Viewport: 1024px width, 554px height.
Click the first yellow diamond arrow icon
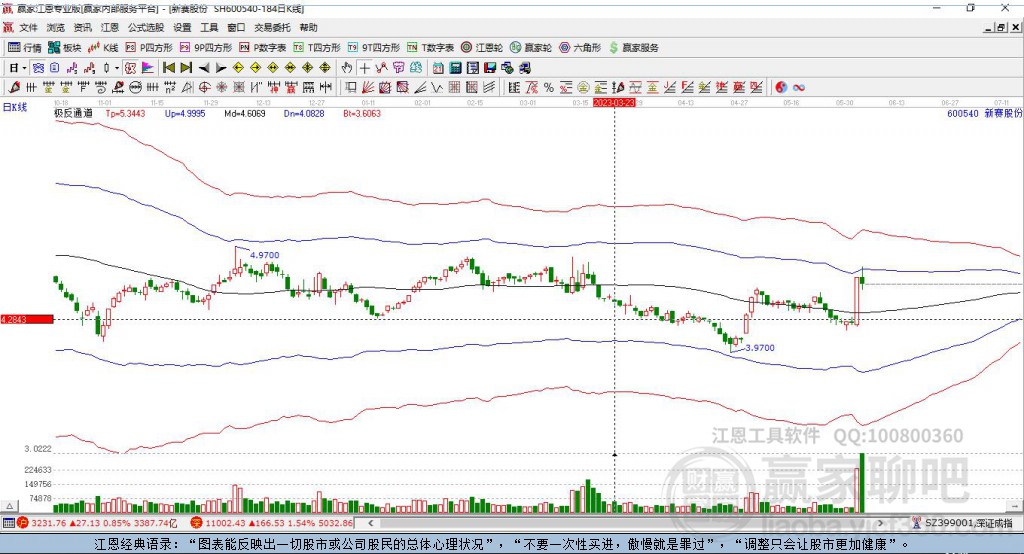[238, 68]
